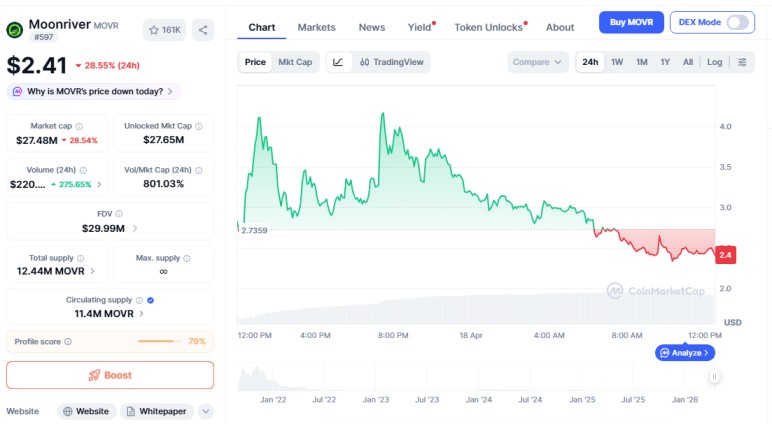
Task: Click the AI icon in price-down prompt
Action: point(17,92)
